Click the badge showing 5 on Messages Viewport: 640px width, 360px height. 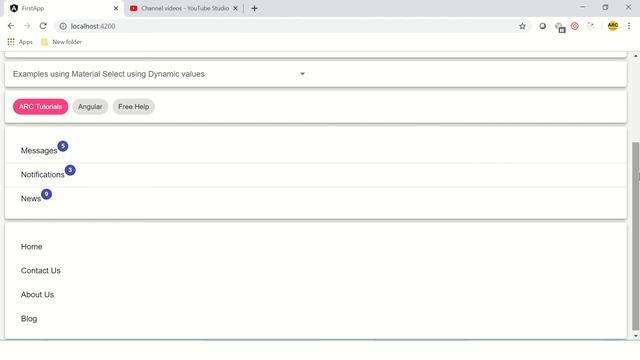(62, 146)
